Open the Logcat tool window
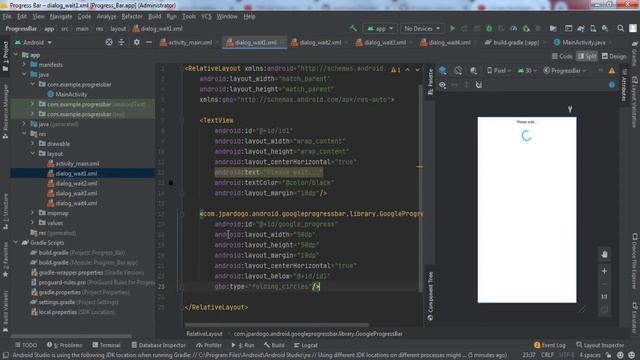 306,345
